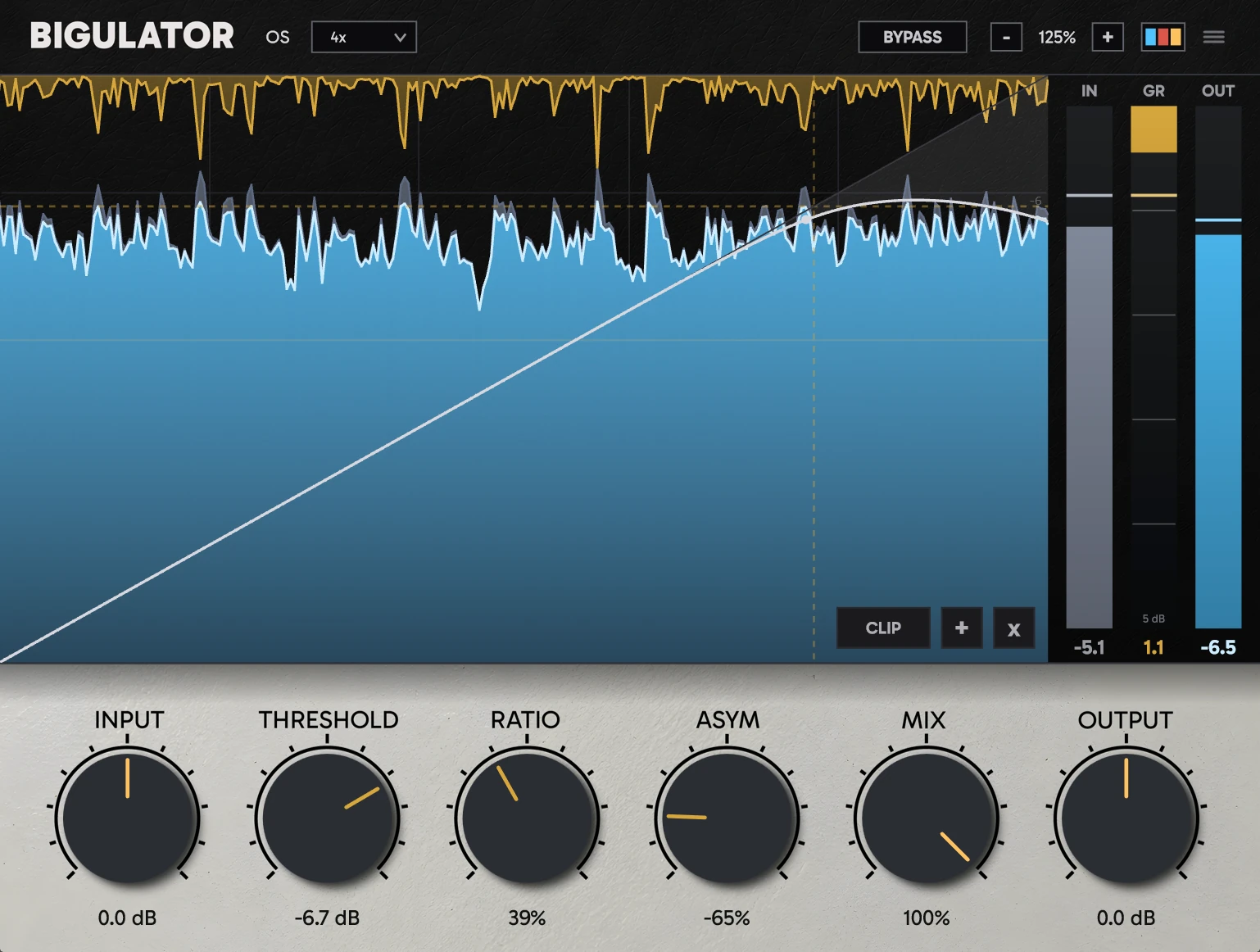Add a curve with the plus button
Viewport: 1260px width, 952px height.
[962, 628]
